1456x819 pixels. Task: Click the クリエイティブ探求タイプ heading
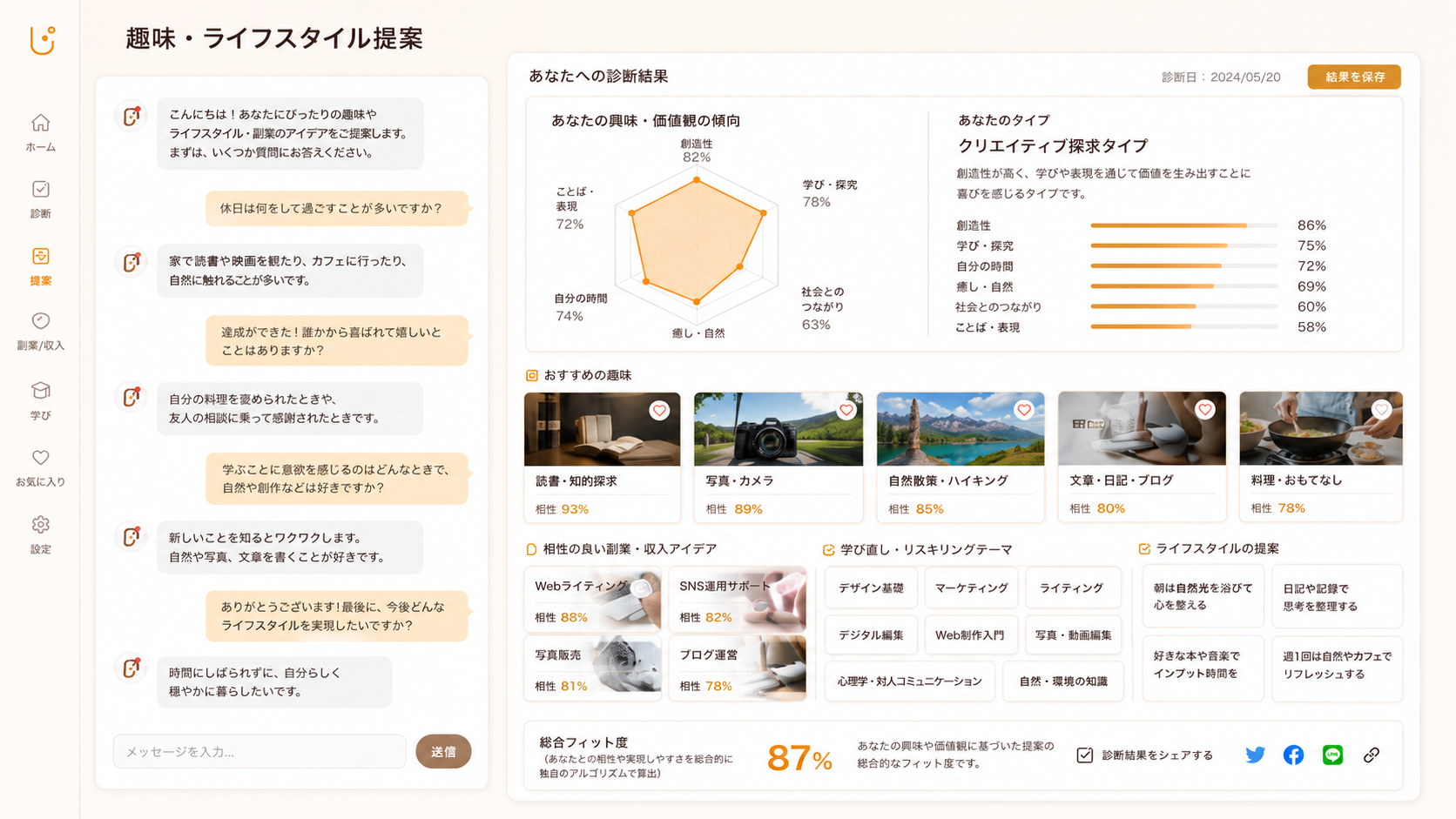[1053, 145]
